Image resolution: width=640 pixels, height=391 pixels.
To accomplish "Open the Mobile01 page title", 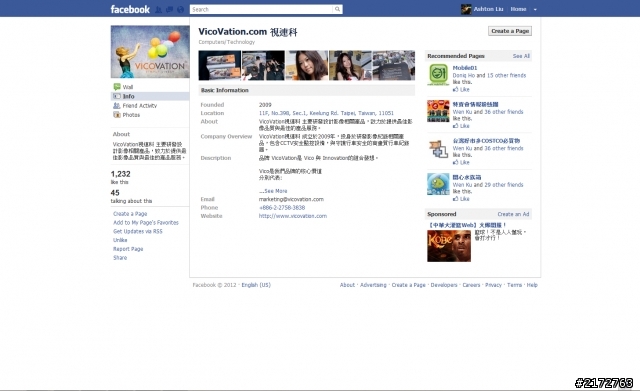I will tap(464, 68).
